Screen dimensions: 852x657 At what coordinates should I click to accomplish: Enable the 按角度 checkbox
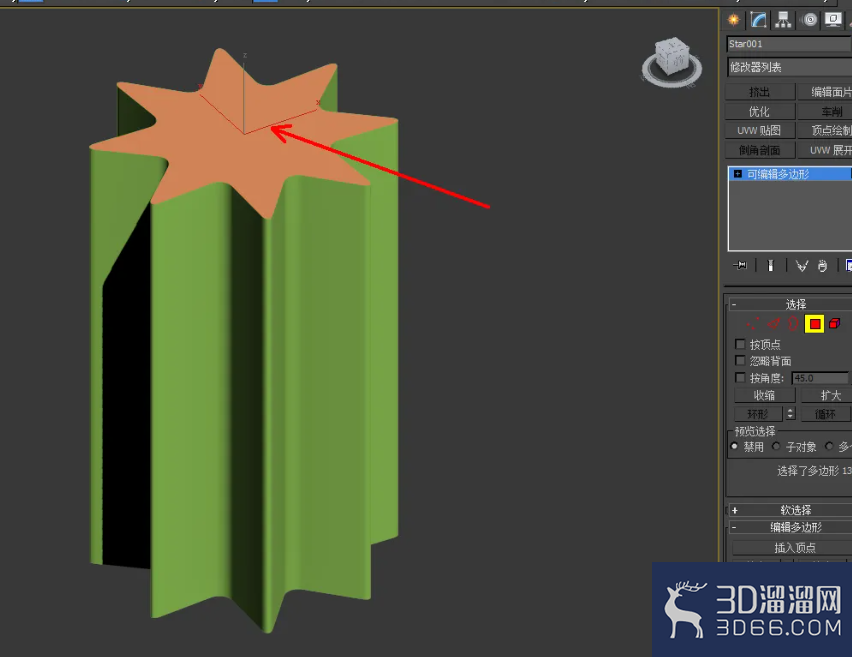point(740,377)
